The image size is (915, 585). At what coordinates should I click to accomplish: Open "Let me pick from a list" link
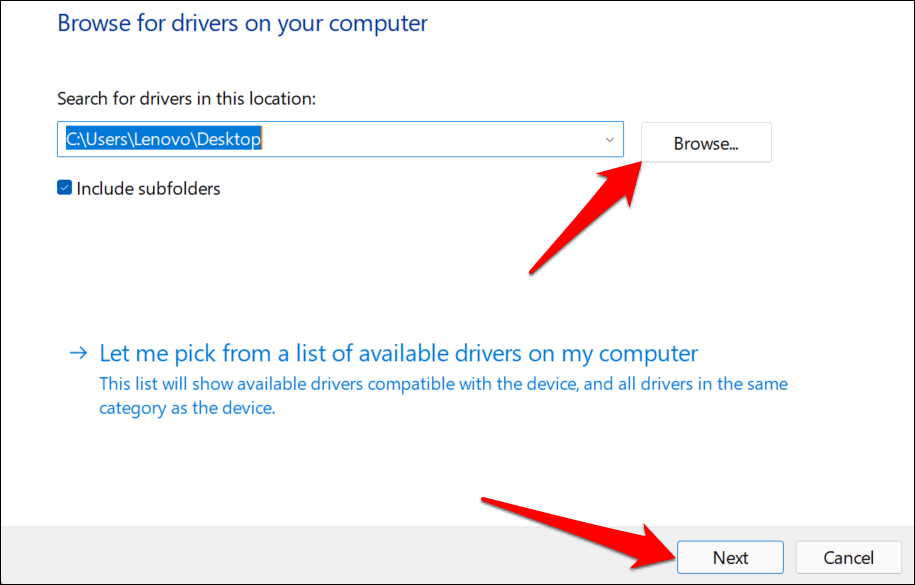tap(398, 353)
